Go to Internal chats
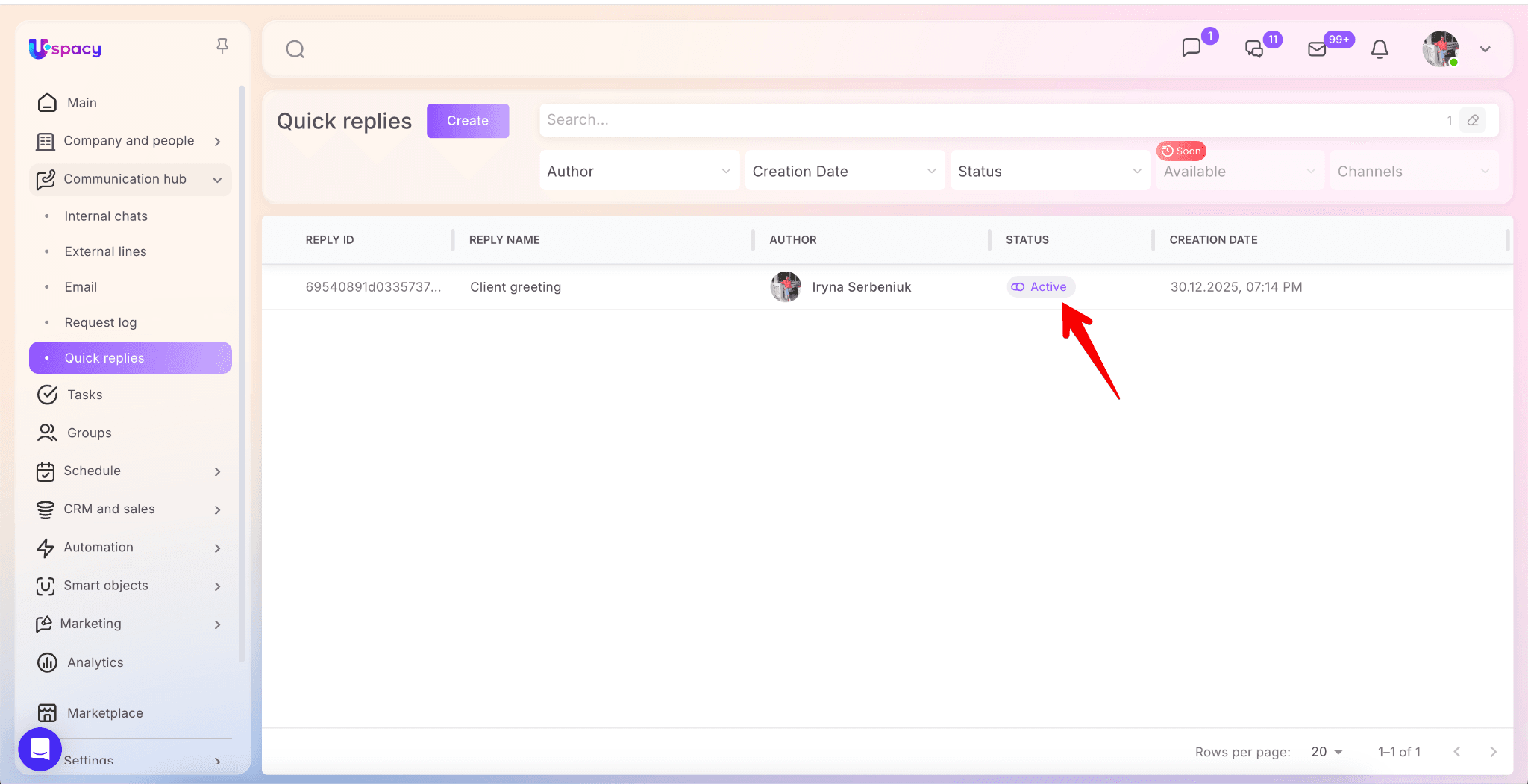1528x784 pixels. (x=106, y=216)
